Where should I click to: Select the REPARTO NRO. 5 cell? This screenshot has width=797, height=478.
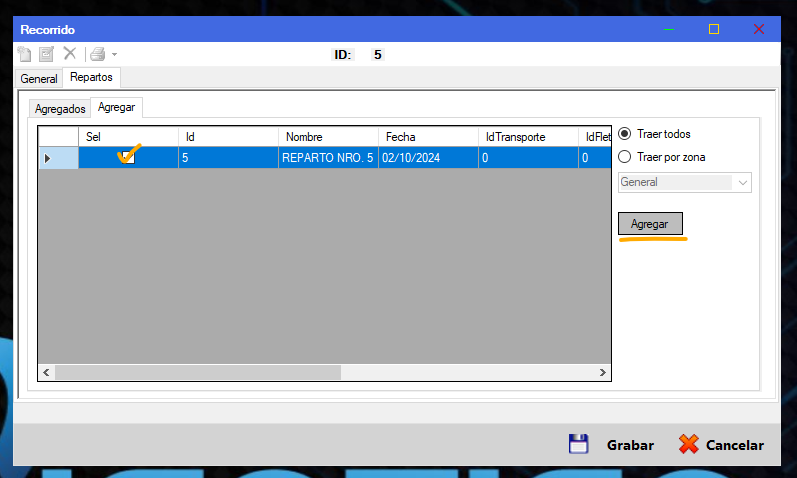[x=327, y=158]
